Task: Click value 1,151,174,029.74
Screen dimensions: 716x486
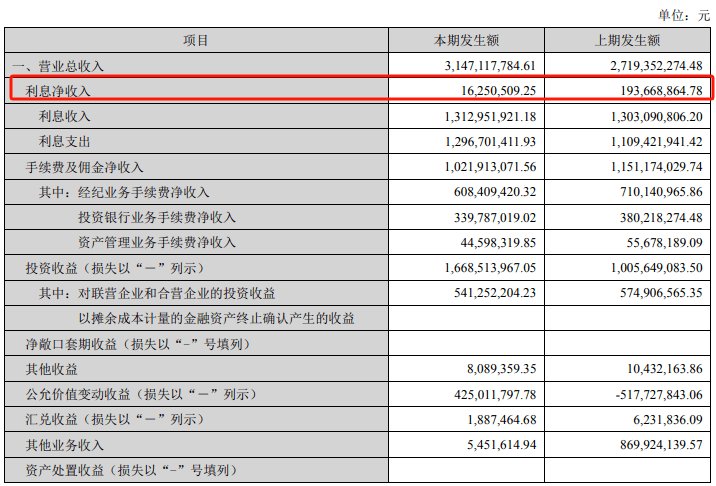Action: [657, 167]
